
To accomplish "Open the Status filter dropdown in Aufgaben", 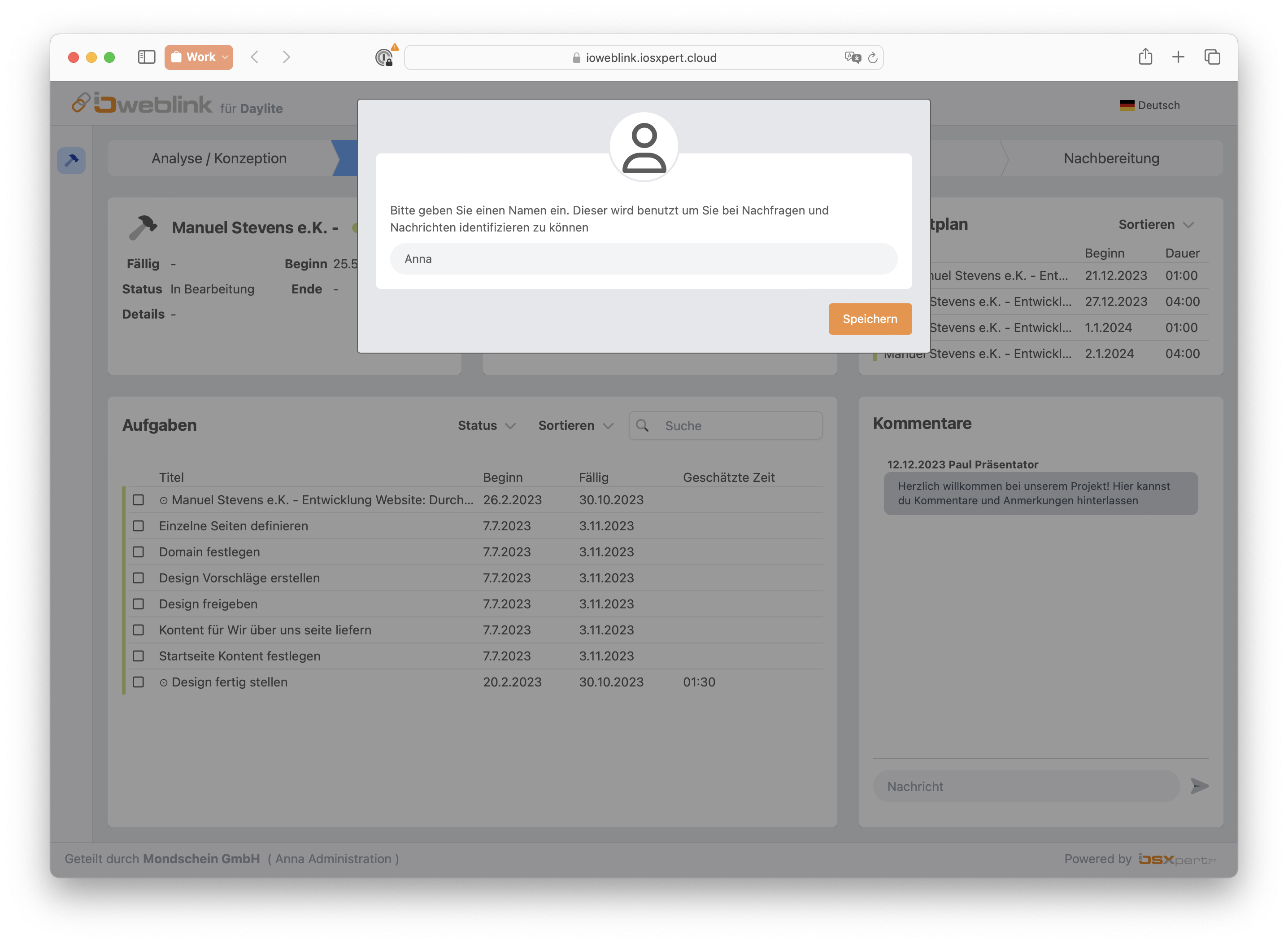I will tap(486, 426).
